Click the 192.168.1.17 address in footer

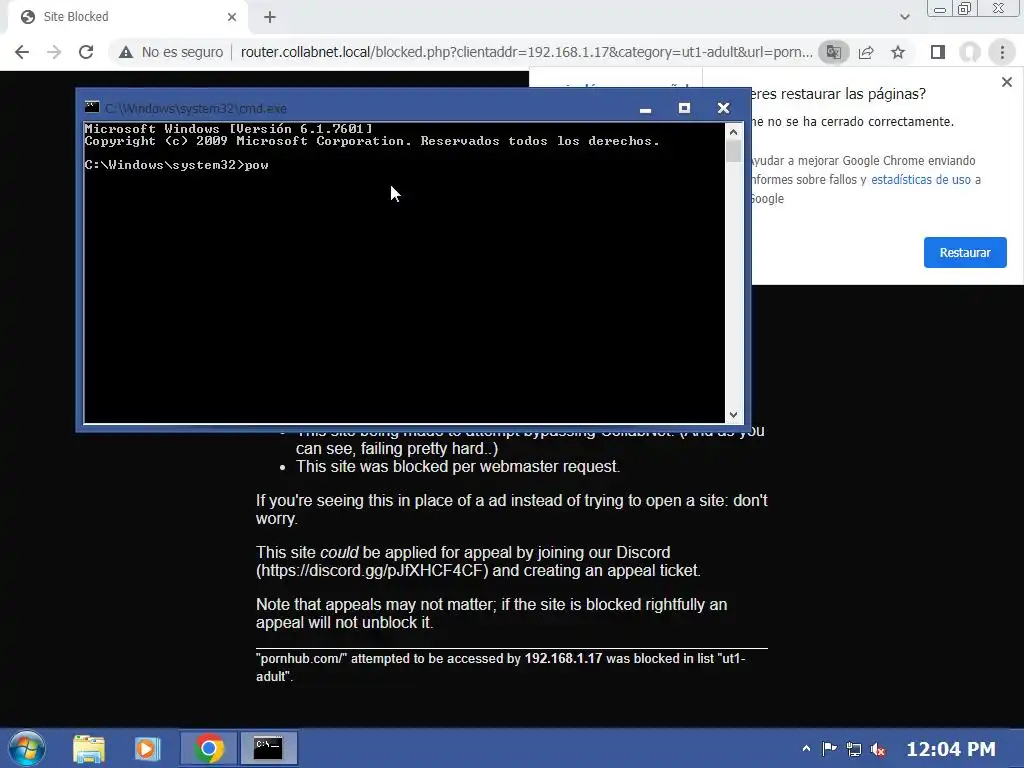[563, 658]
